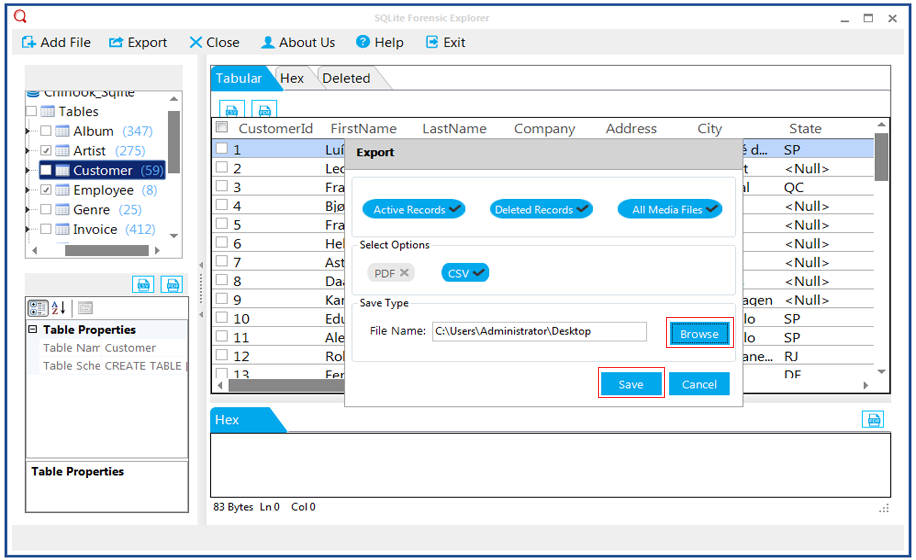Toggle the CSV export option

click(465, 273)
